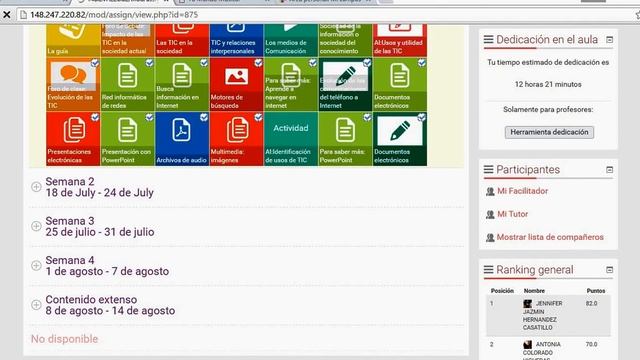Click Solamente para profesores text
Viewport: 640px width, 360px height.
point(548,109)
